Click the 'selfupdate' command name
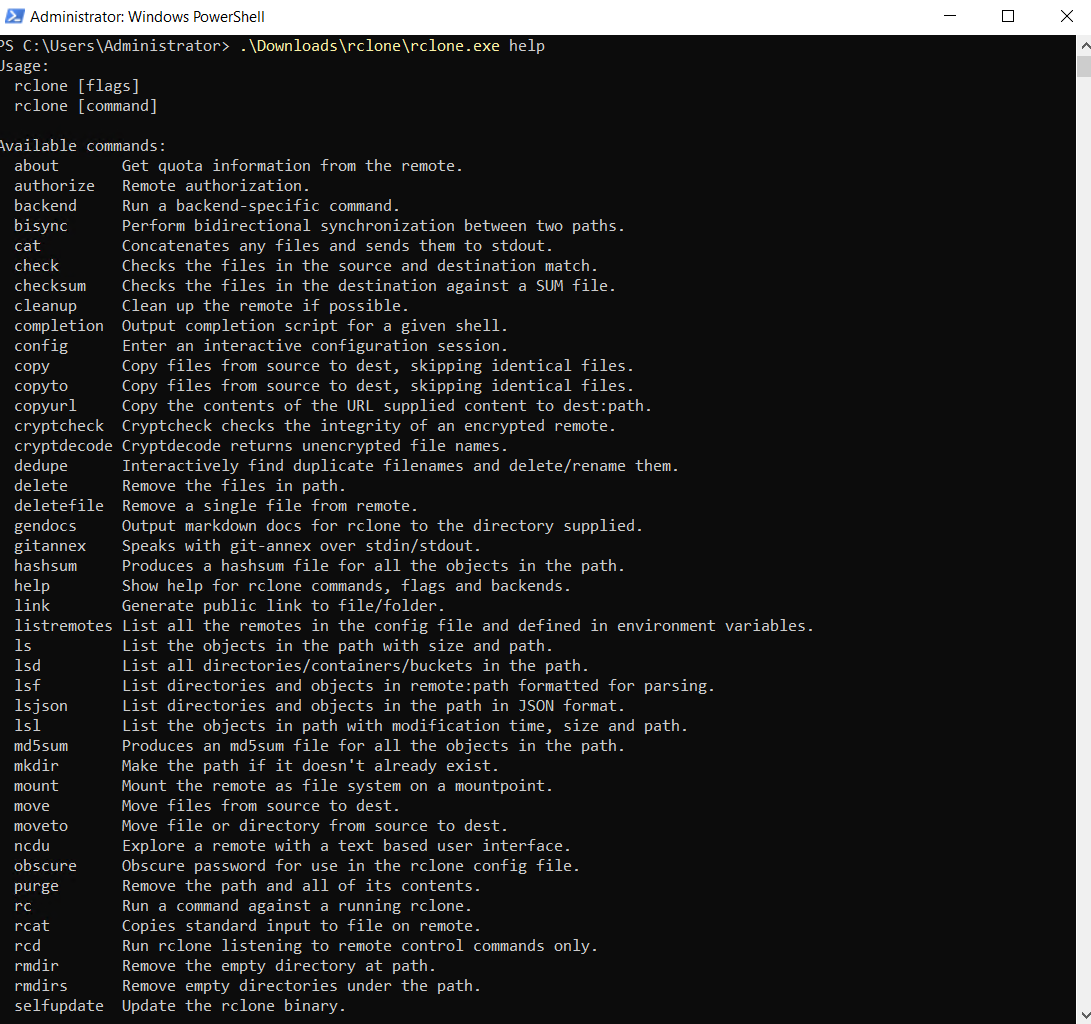The image size is (1091, 1024). 59,1006
